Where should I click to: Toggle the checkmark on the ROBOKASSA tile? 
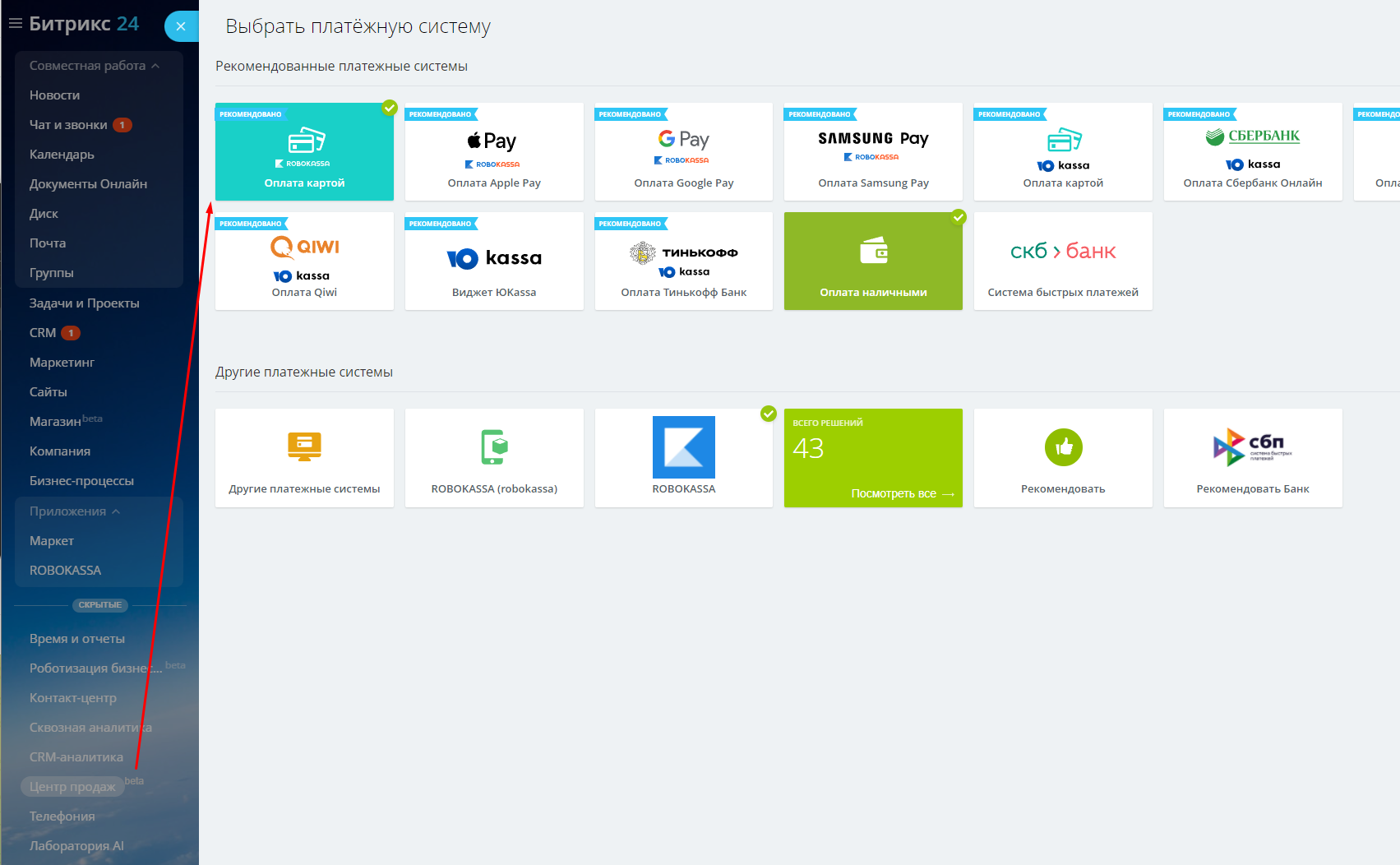[769, 414]
